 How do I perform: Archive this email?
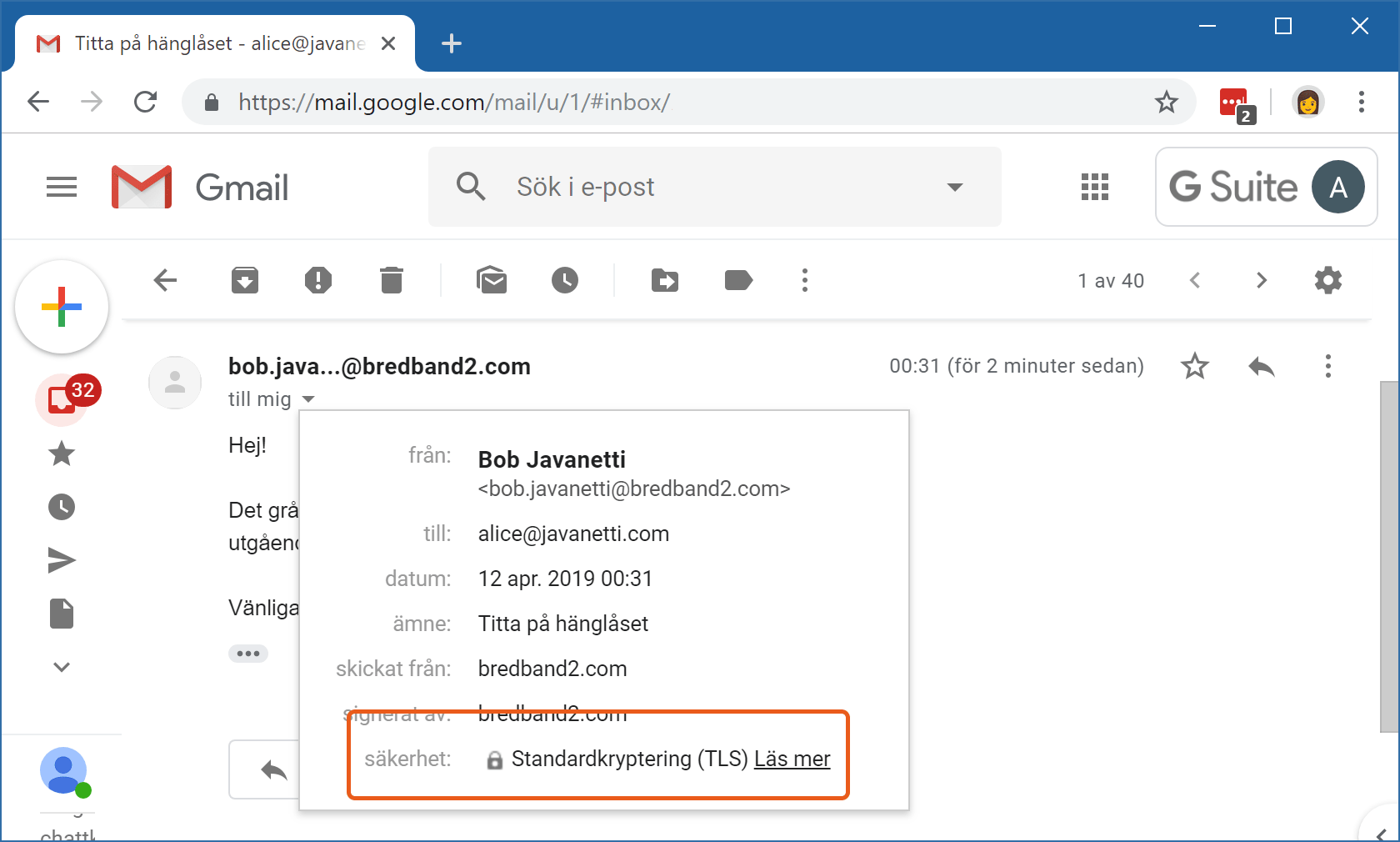[x=245, y=280]
